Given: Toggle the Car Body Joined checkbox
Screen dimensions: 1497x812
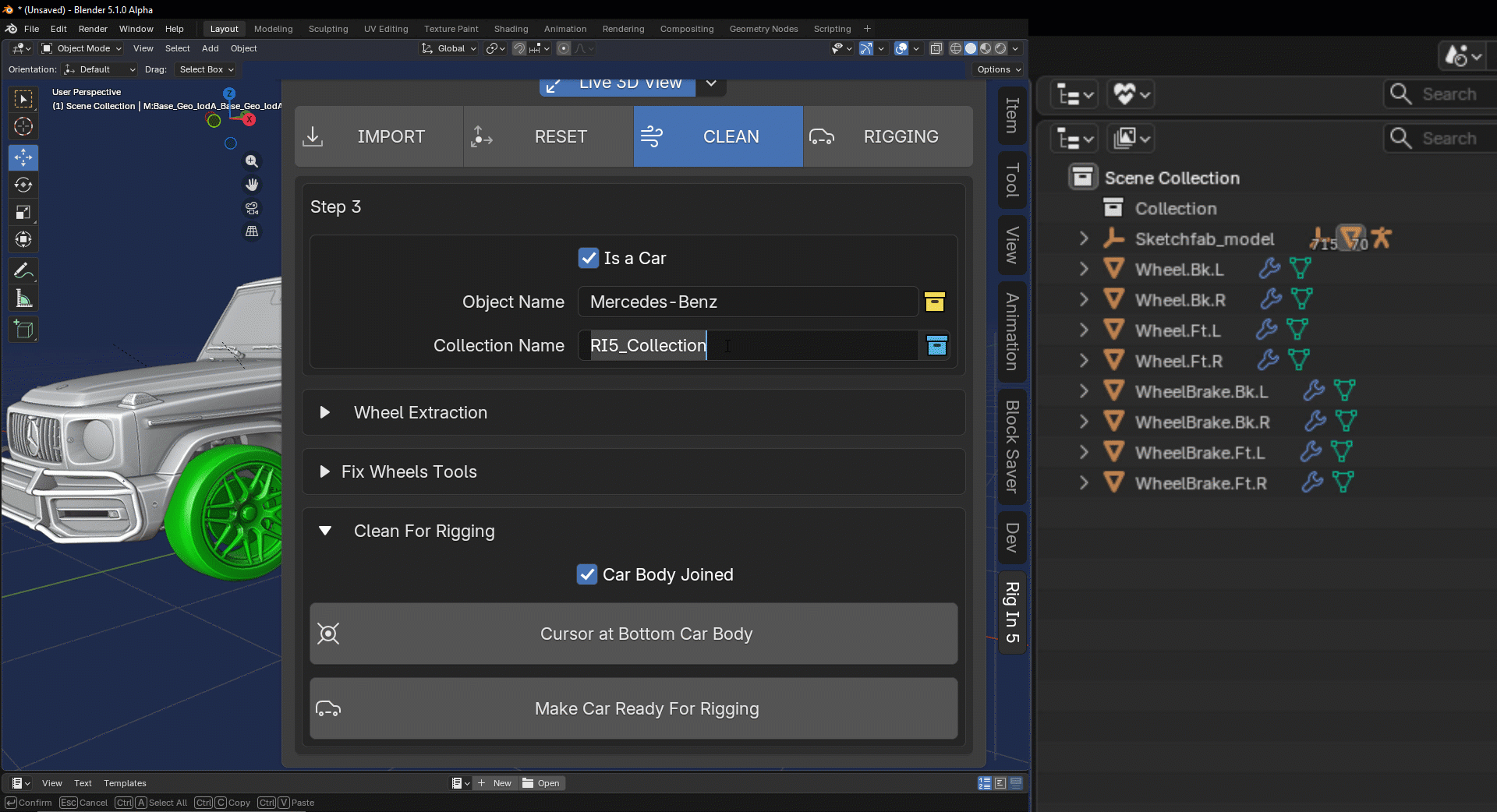Looking at the screenshot, I should (587, 574).
